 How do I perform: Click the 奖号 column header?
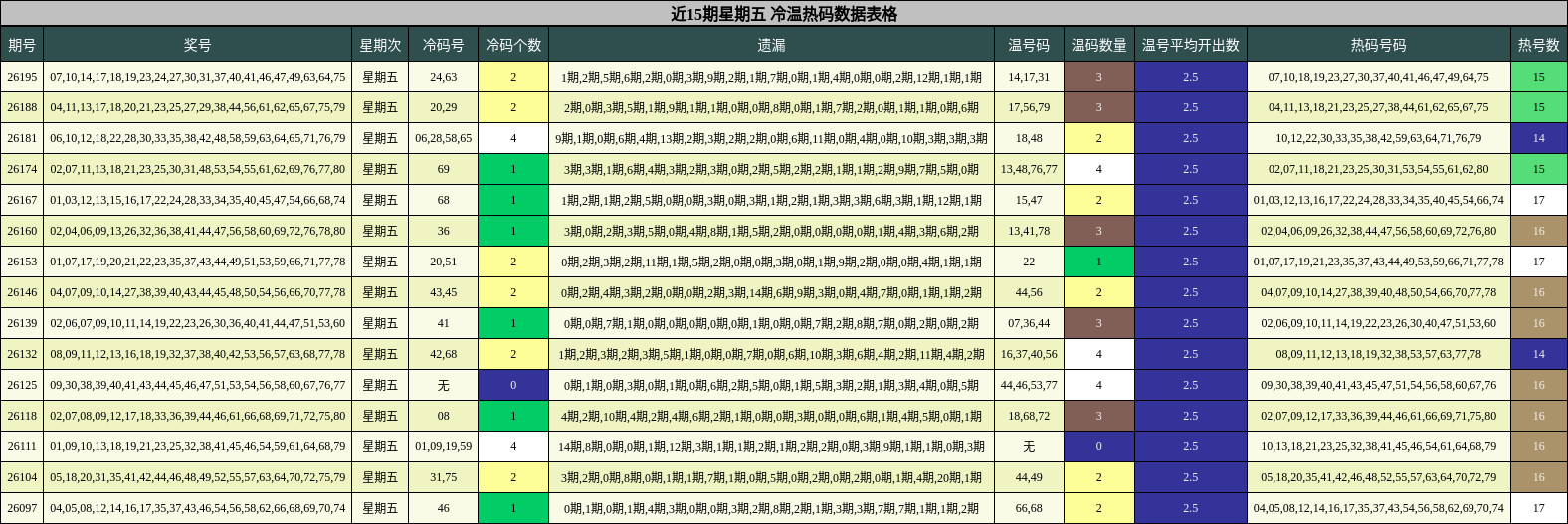(x=198, y=45)
